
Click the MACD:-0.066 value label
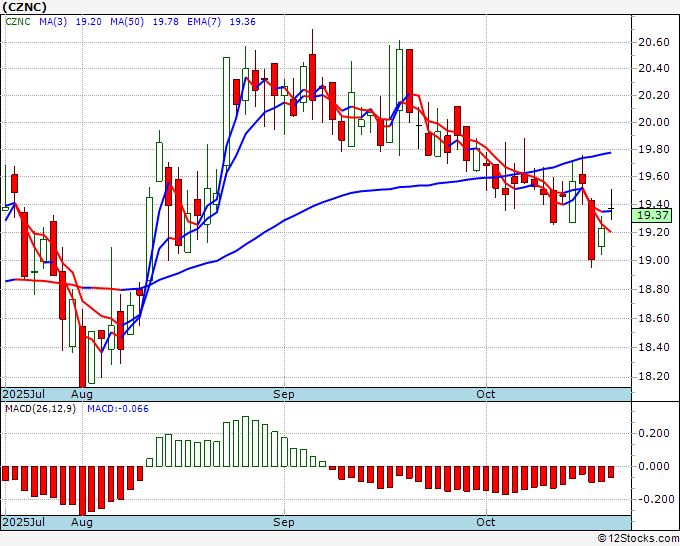pos(118,408)
